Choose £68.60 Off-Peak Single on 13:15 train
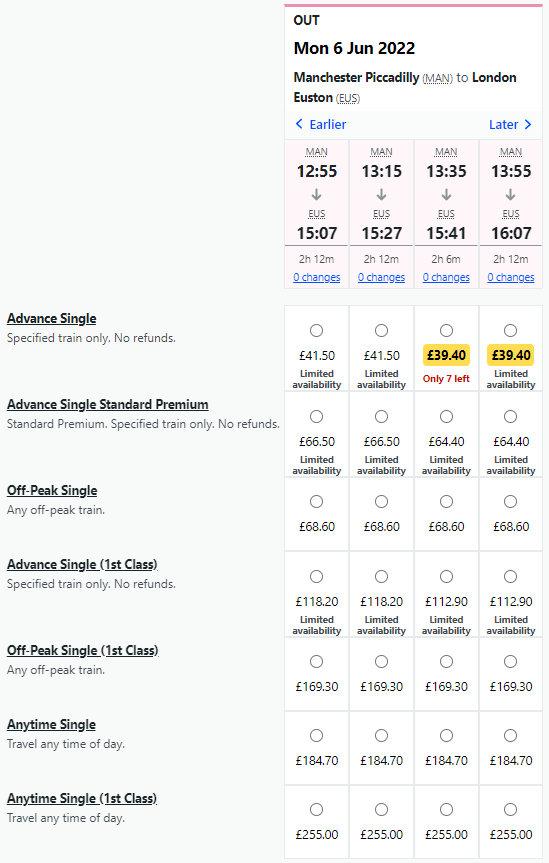549x863 pixels. click(382, 502)
